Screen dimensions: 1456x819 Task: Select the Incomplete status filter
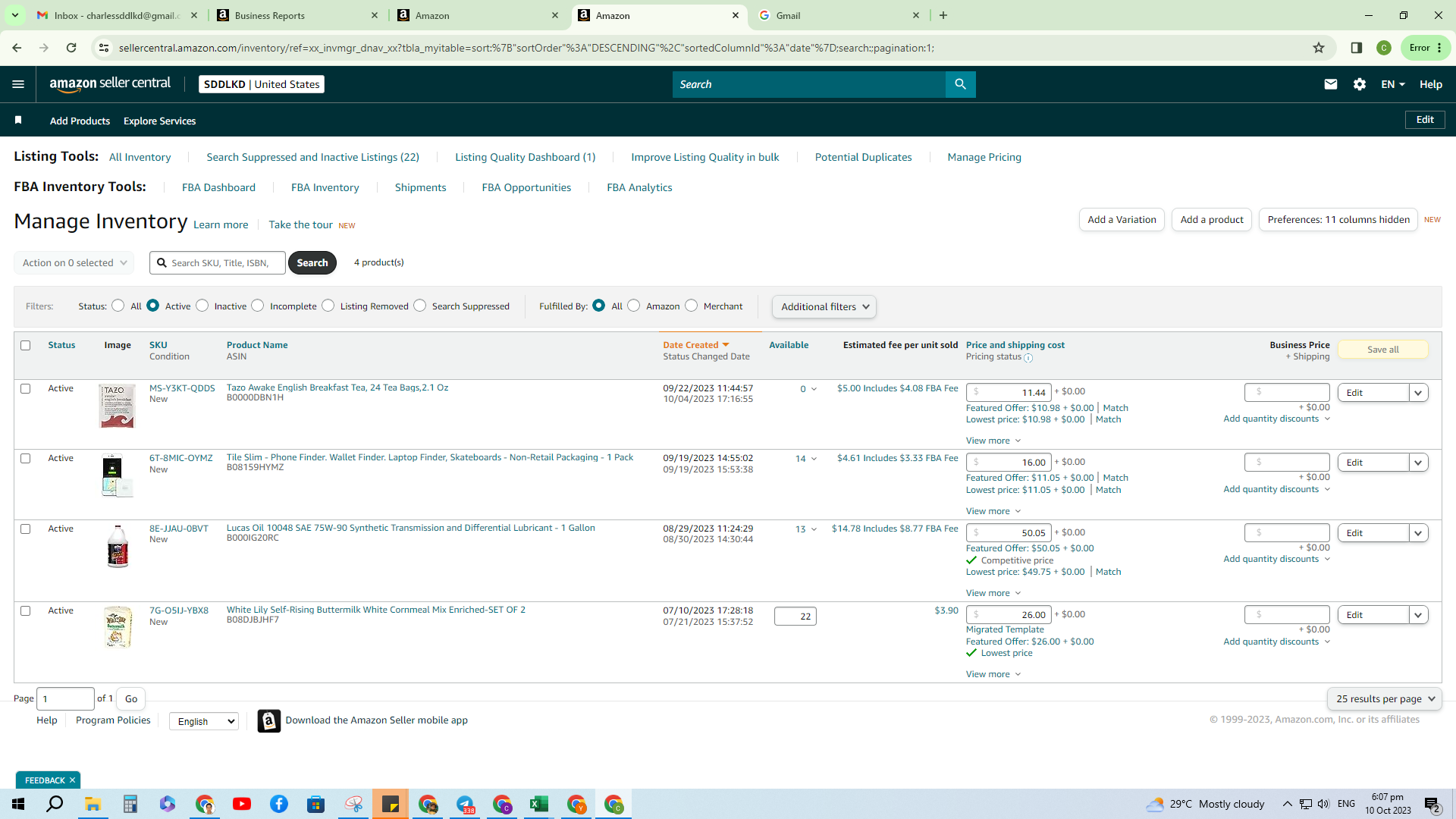tap(258, 306)
